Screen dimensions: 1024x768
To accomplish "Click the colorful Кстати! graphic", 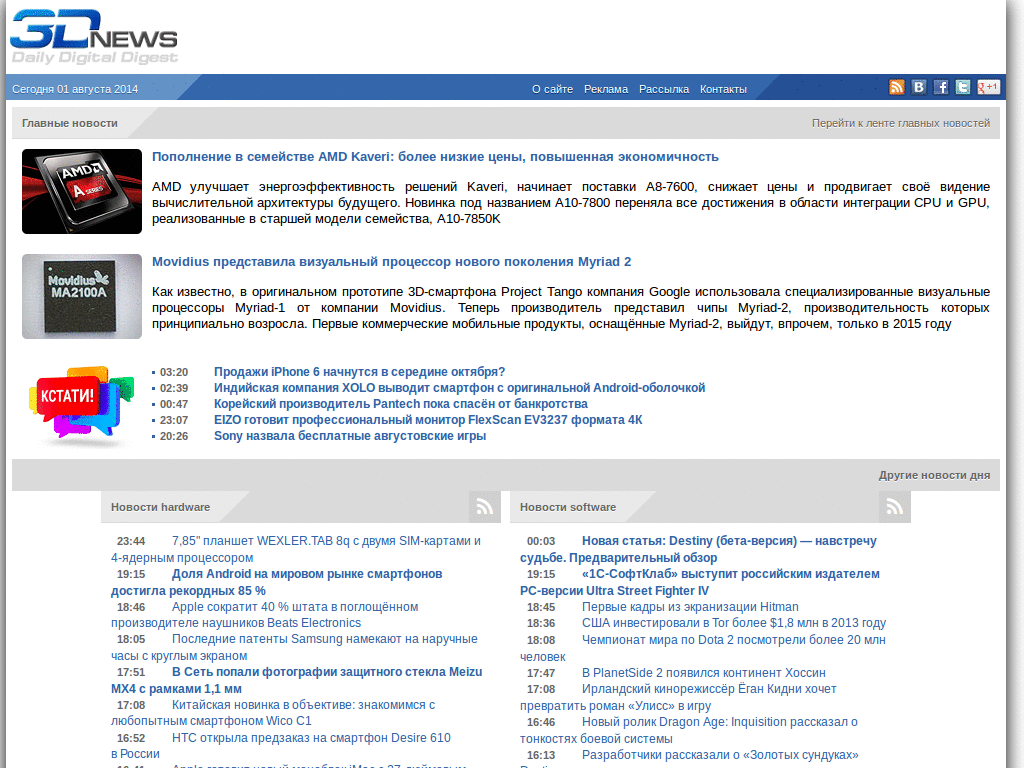I will tap(81, 403).
